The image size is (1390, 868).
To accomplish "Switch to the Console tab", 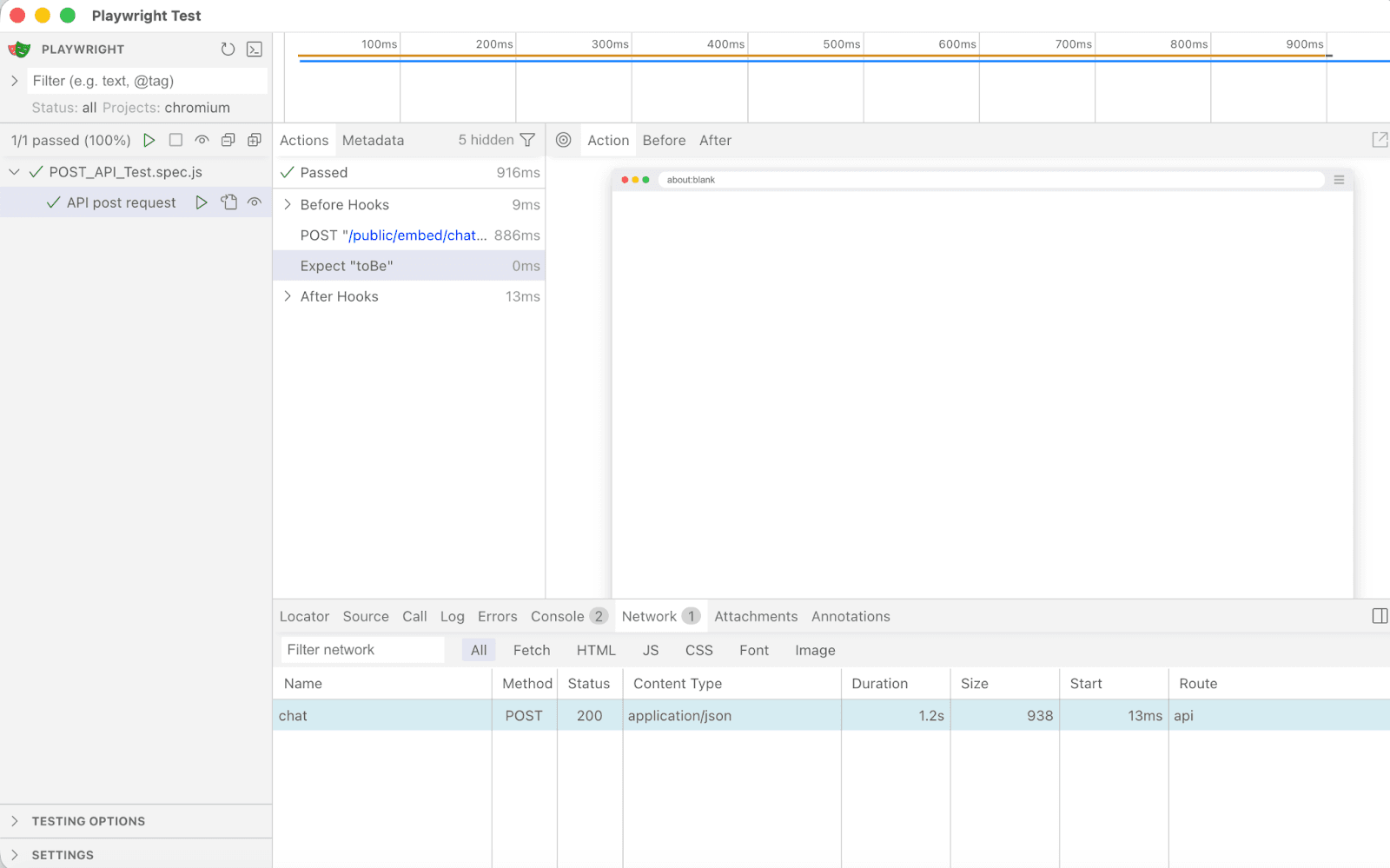I will (558, 616).
